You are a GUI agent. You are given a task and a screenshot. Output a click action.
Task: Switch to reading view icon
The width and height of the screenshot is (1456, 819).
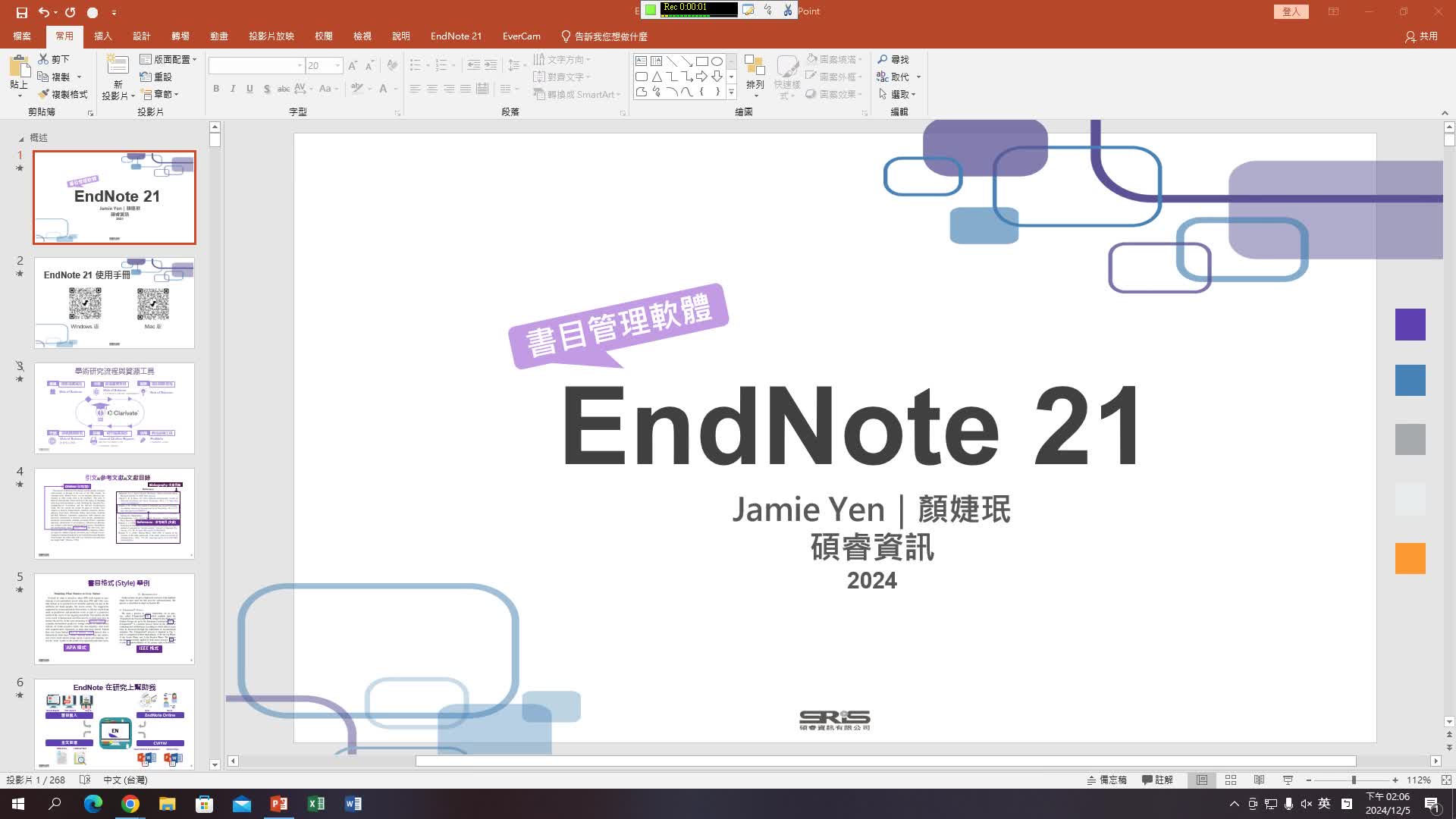pyautogui.click(x=1259, y=780)
